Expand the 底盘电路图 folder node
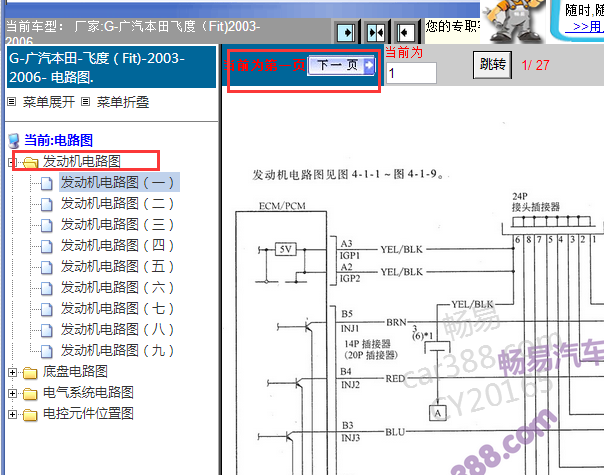604x475 pixels. tap(12, 373)
